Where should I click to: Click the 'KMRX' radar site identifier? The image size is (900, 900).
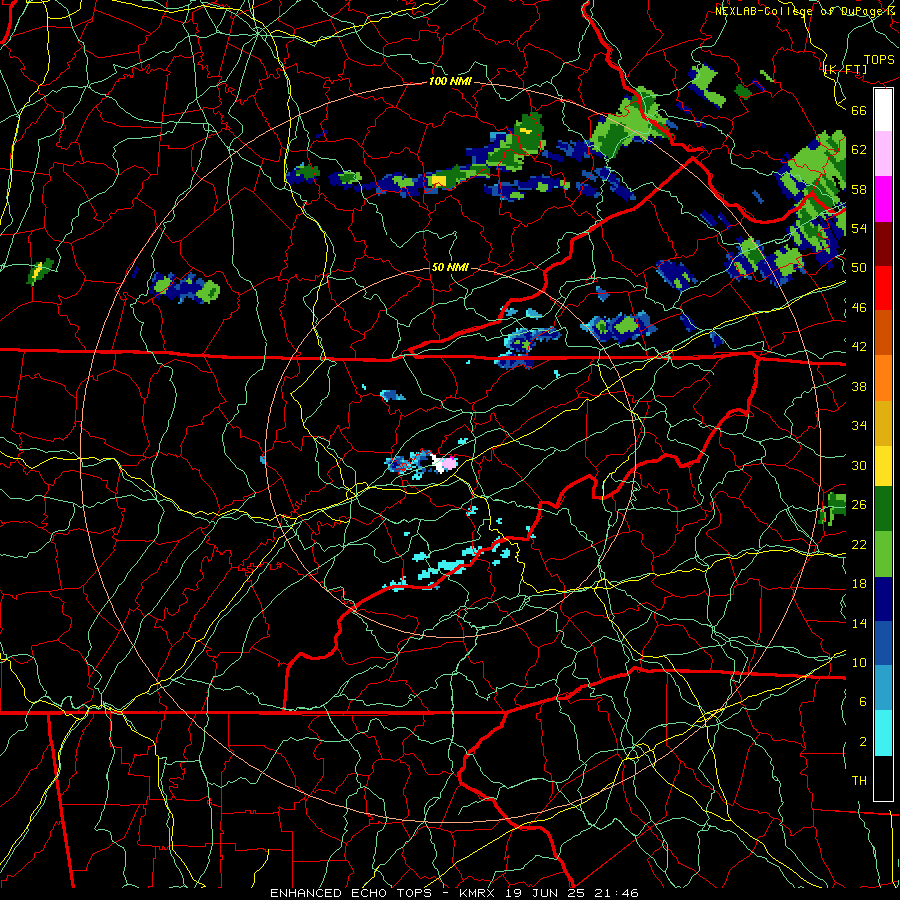pos(479,893)
